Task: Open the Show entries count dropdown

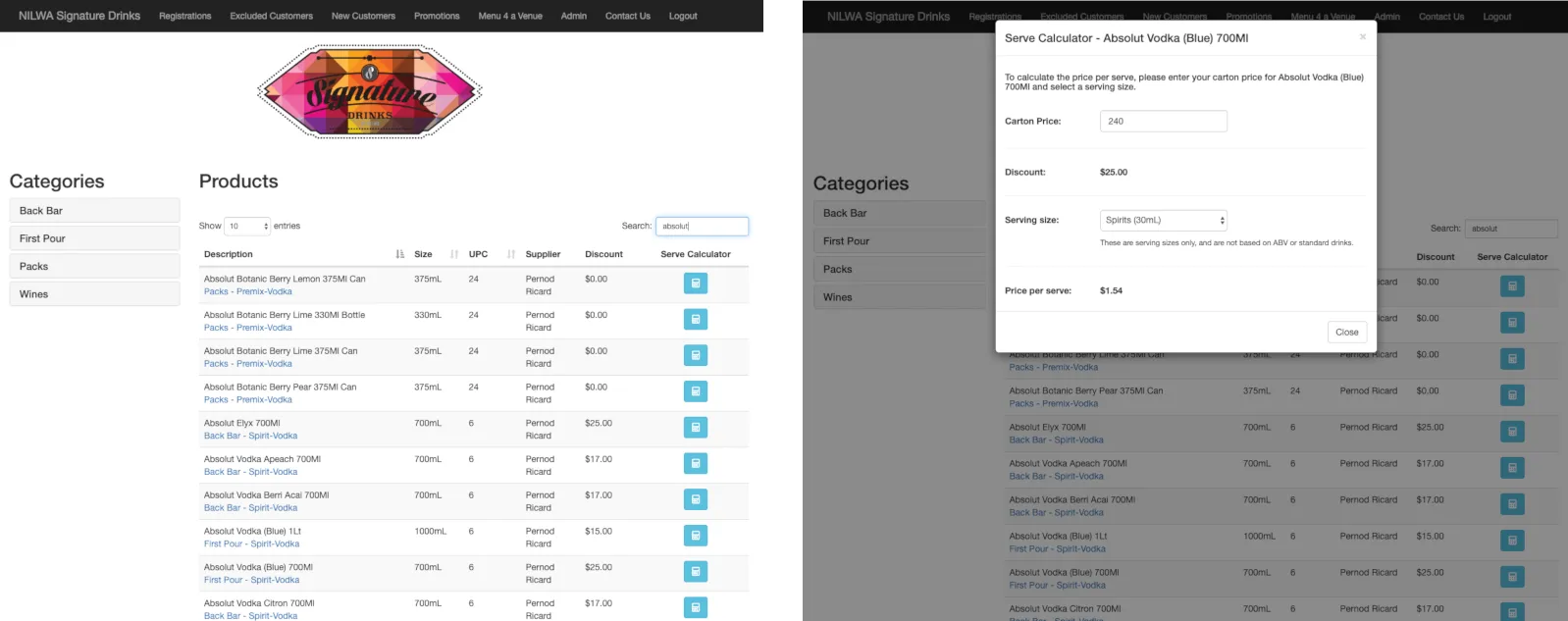Action: pyautogui.click(x=247, y=226)
